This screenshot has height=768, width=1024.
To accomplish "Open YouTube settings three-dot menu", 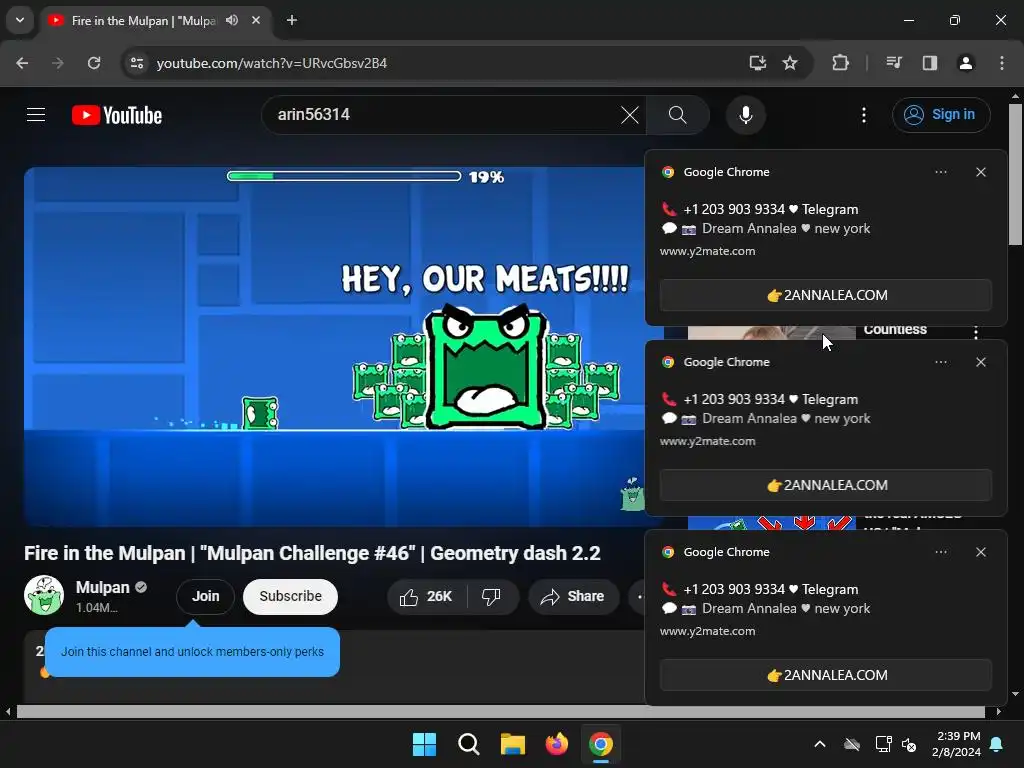I will pyautogui.click(x=863, y=115).
